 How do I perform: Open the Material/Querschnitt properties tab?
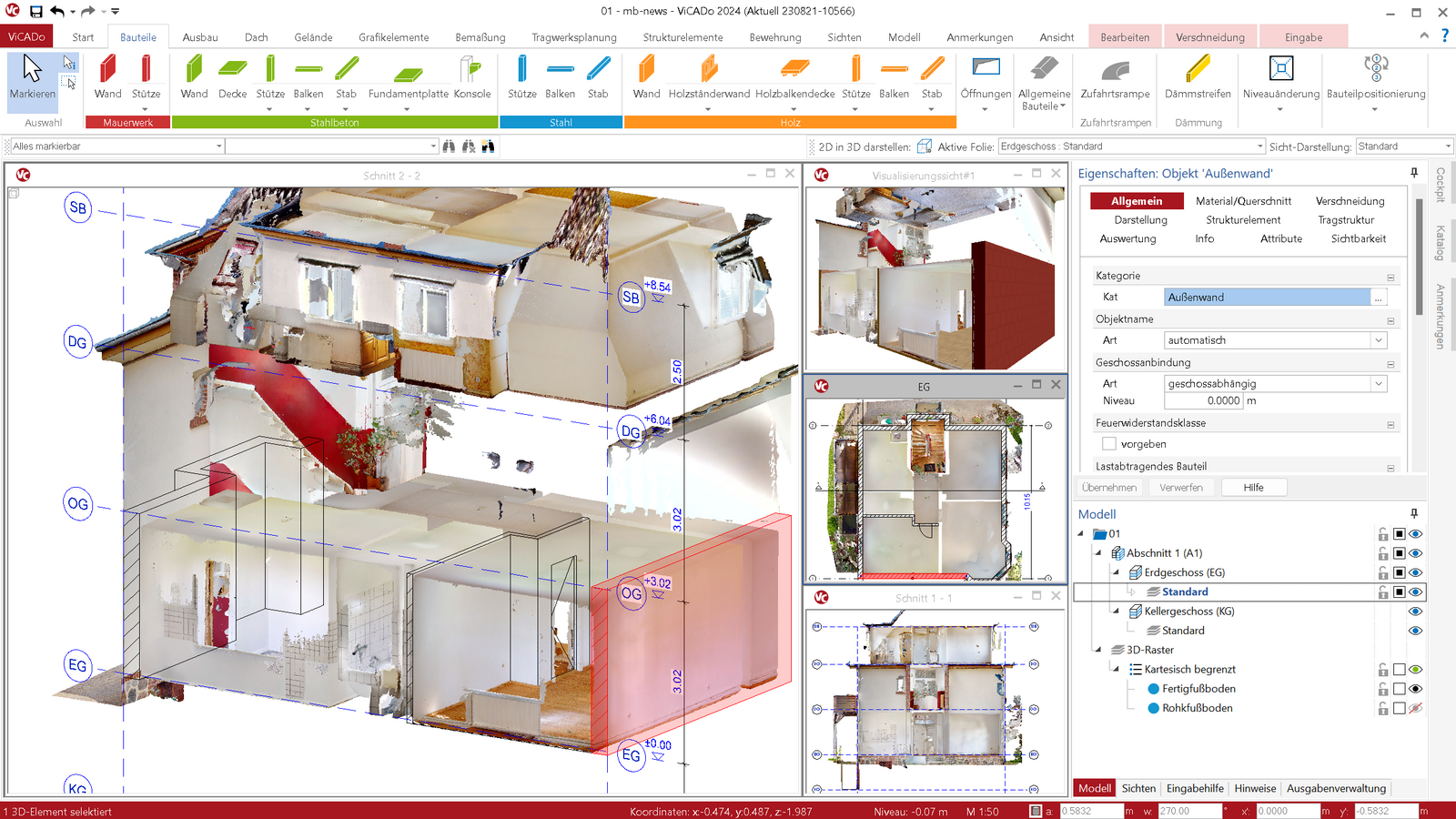pyautogui.click(x=1243, y=201)
